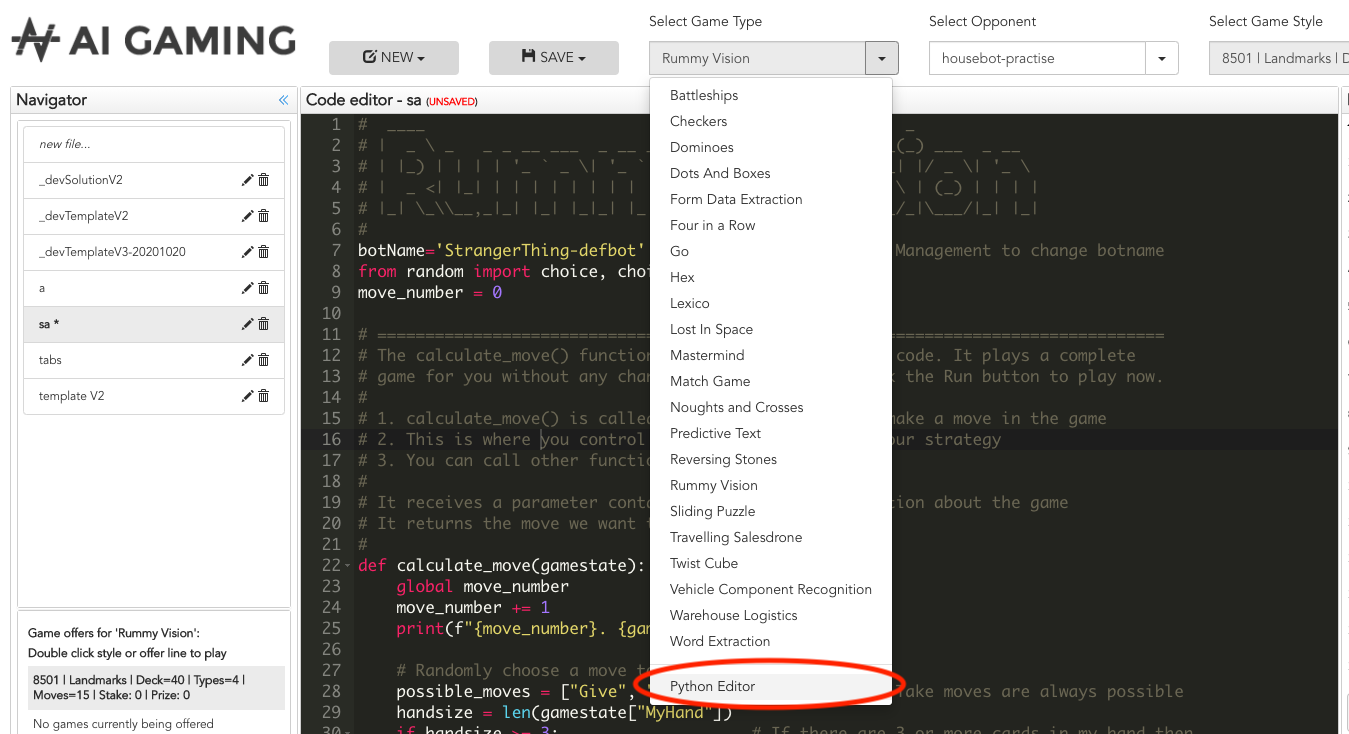Select Travelling Salesdrone option
This screenshot has width=1349, height=734.
770,537
